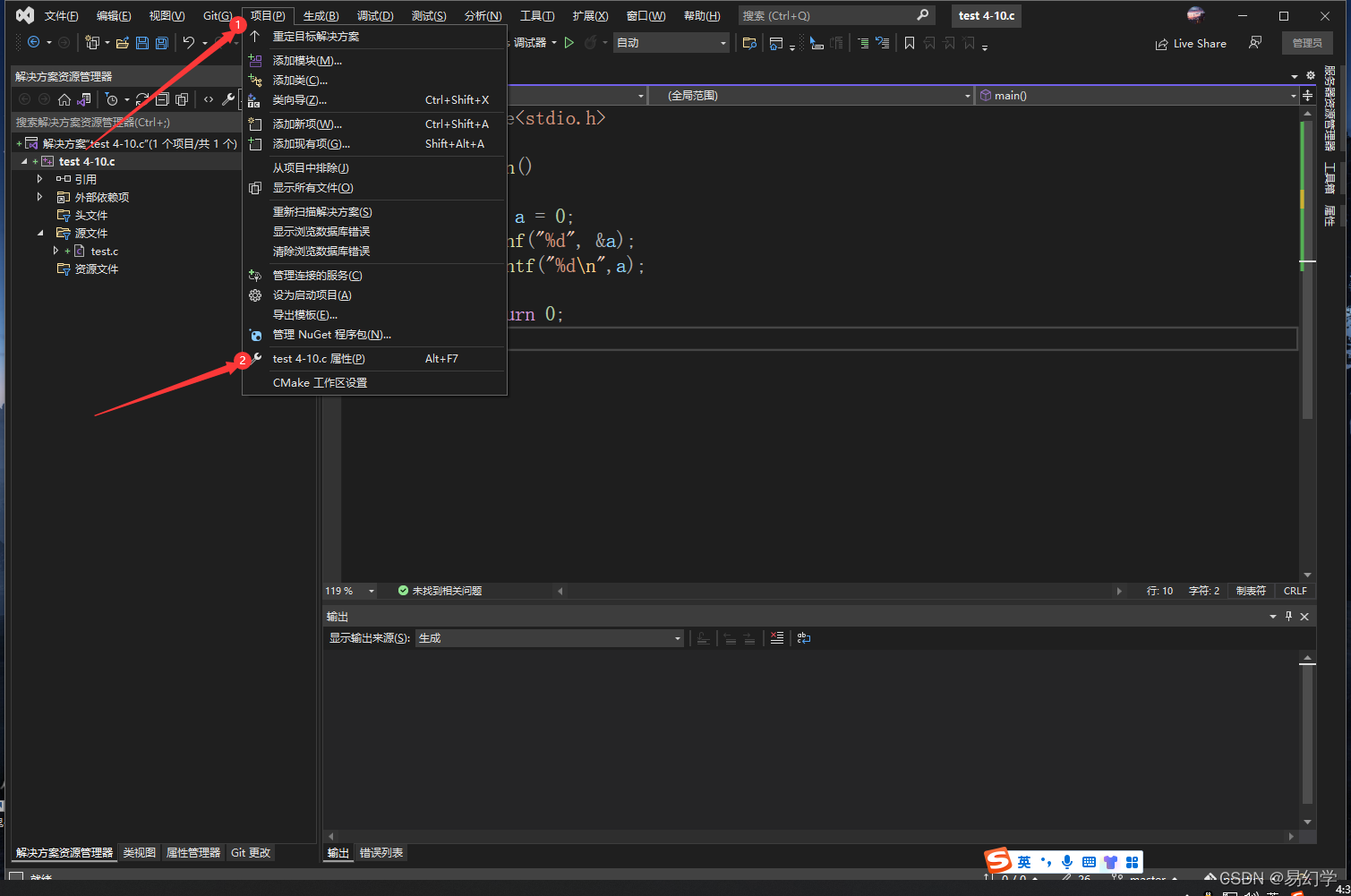
Task: Click the Home icon in Solution Explorer toolbar
Action: coord(64,99)
